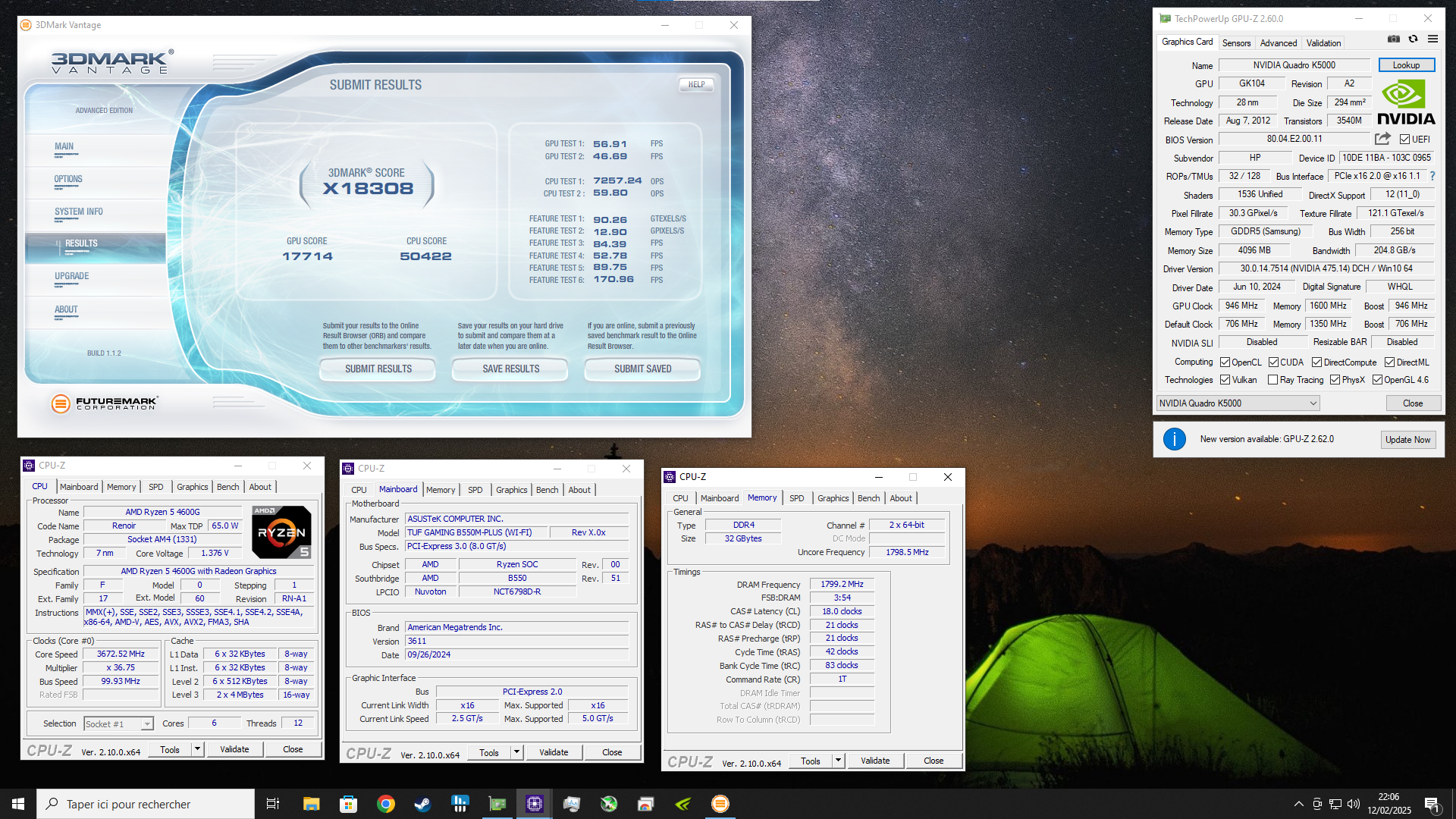Click the Futuremark logo
Screen dimensions: 1456x819
(105, 403)
